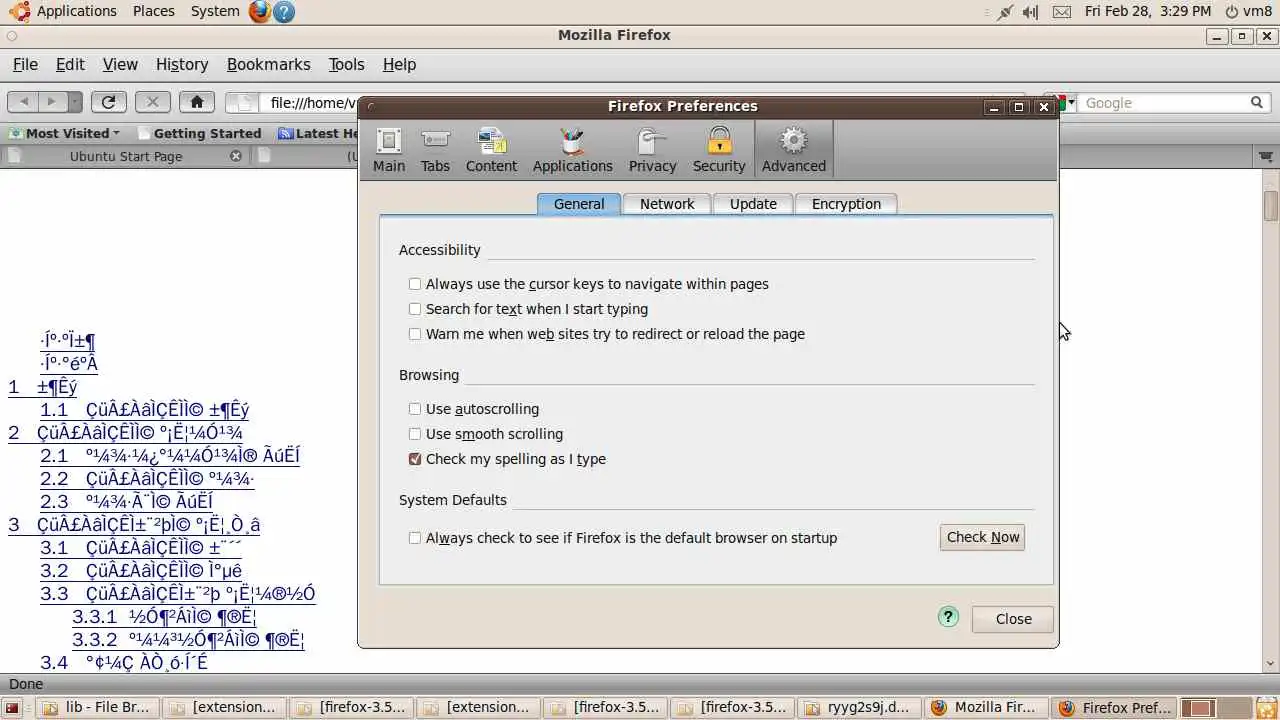Enable 'Search for text when I start typing'

pos(415,309)
